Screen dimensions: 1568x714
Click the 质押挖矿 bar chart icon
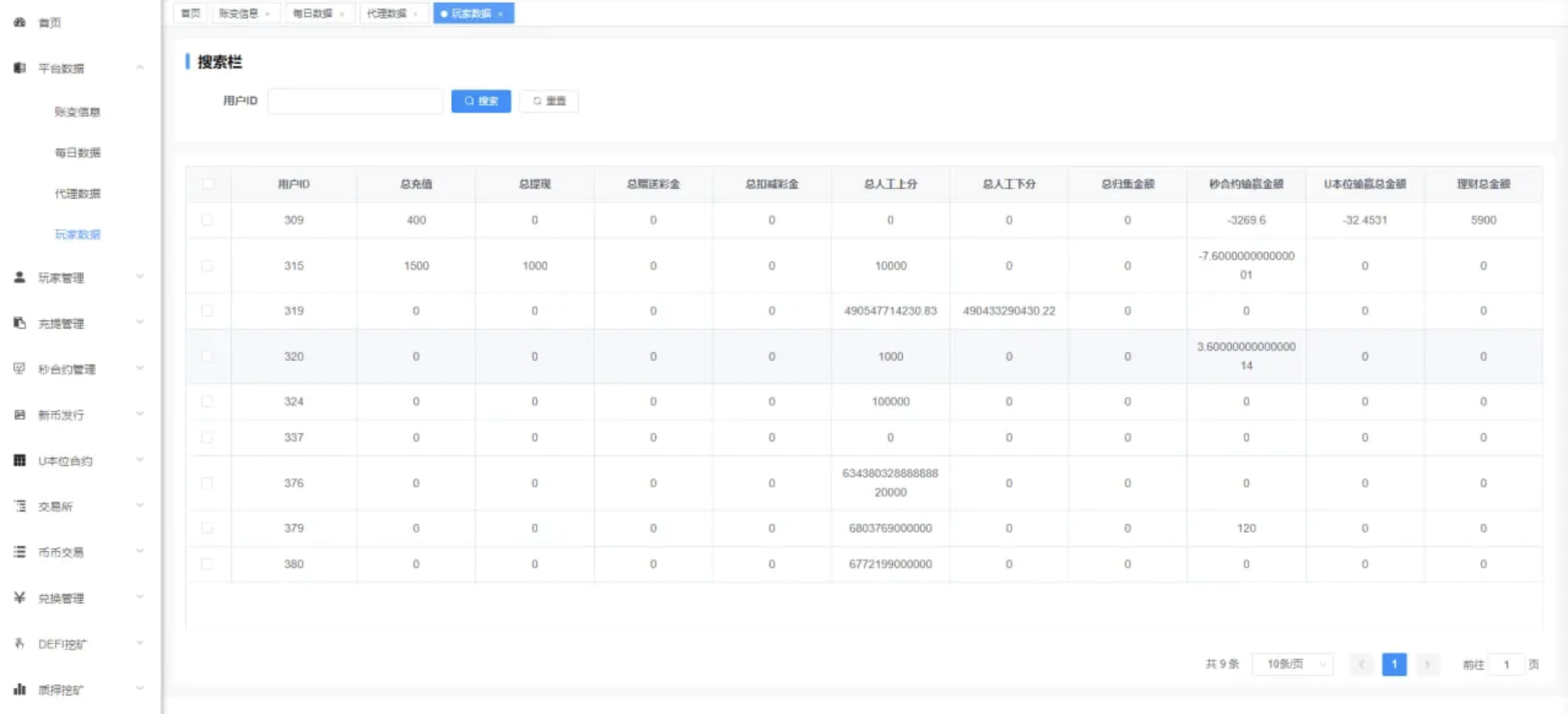point(20,689)
